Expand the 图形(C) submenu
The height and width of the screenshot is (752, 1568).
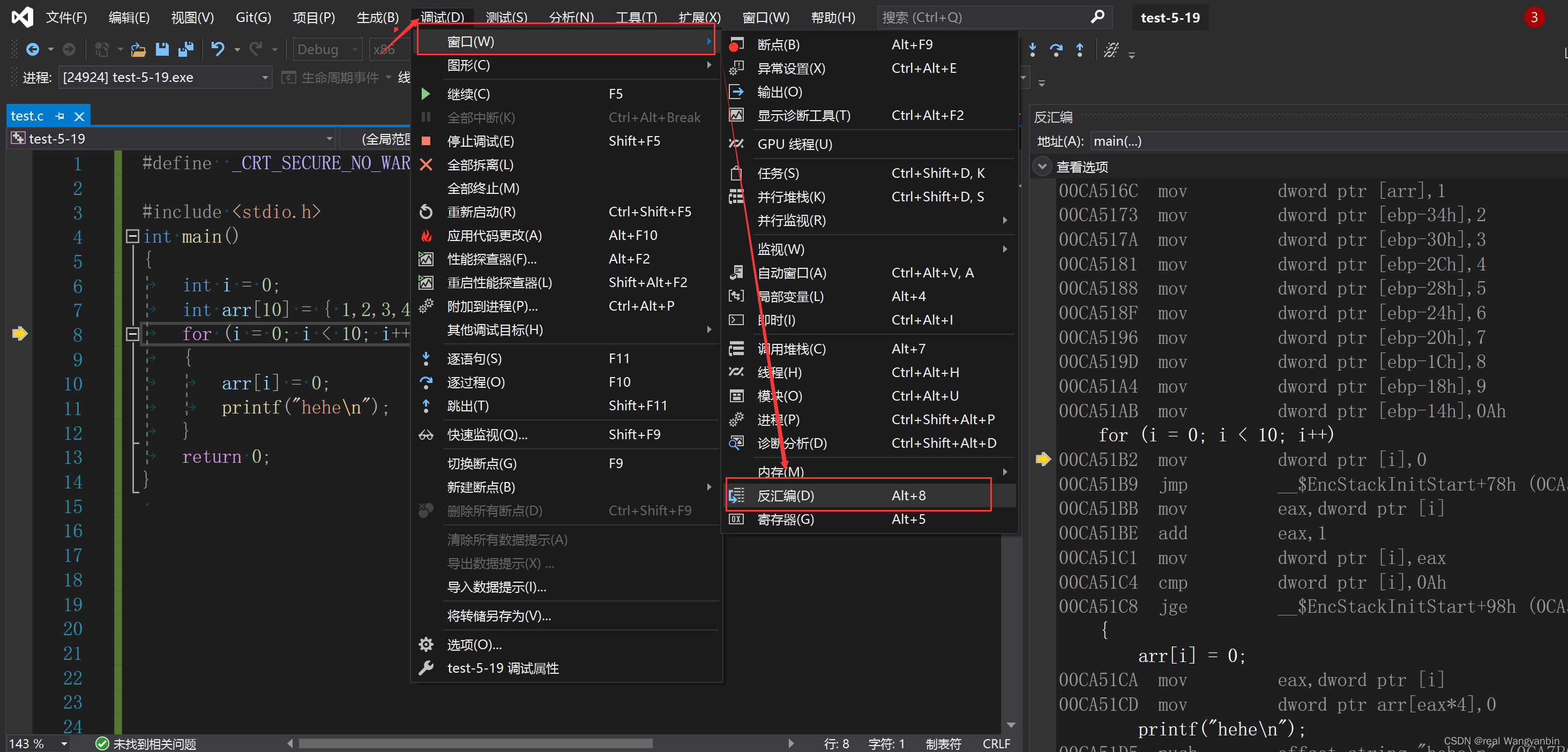coord(566,65)
